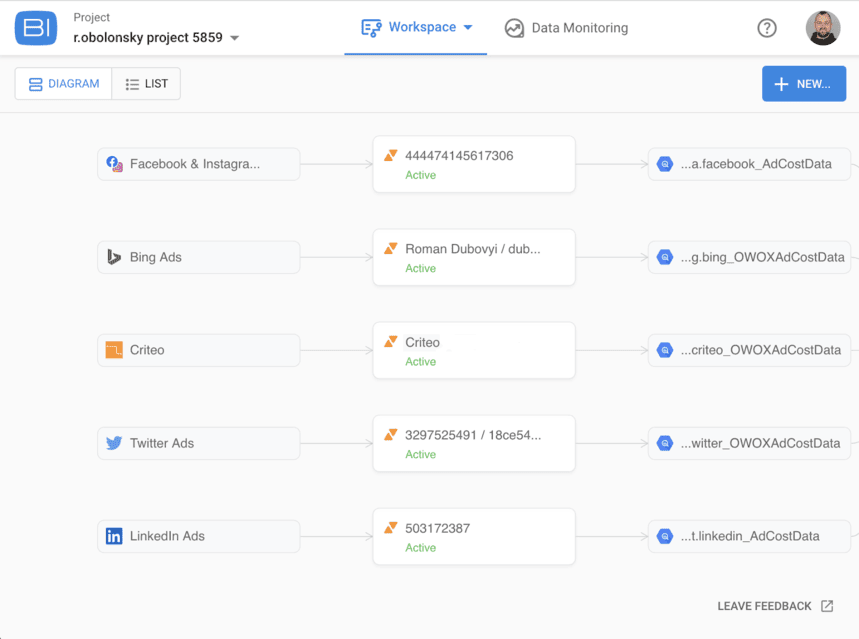Click the Criteo source icon
This screenshot has width=859, height=639.
click(x=114, y=350)
